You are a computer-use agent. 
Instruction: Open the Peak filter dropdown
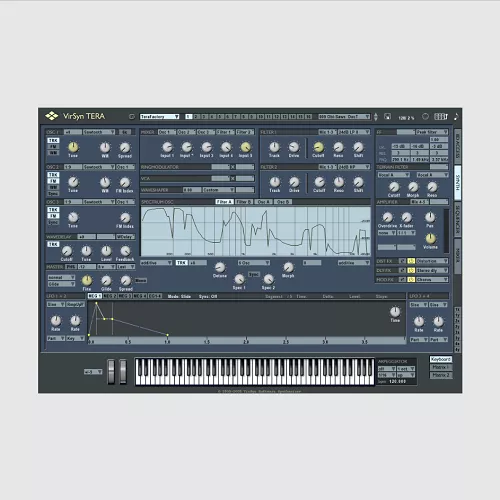[432, 132]
